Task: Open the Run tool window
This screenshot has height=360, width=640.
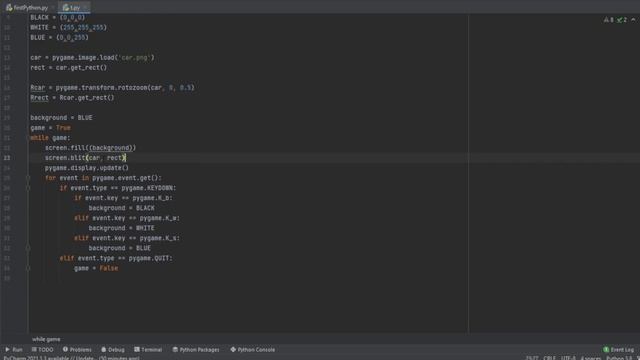Action: pyautogui.click(x=14, y=350)
